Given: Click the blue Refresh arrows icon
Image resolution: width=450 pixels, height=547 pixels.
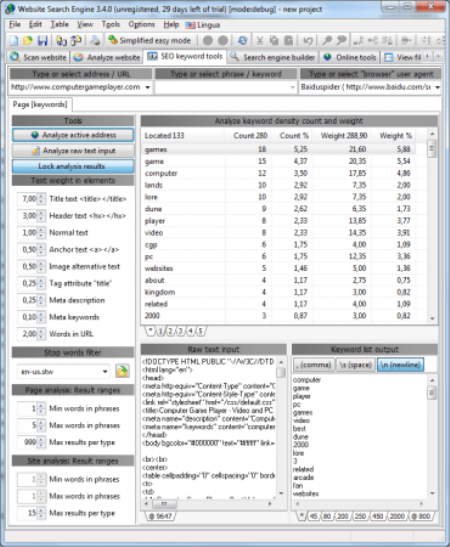Looking at the screenshot, I should pyautogui.click(x=243, y=41).
